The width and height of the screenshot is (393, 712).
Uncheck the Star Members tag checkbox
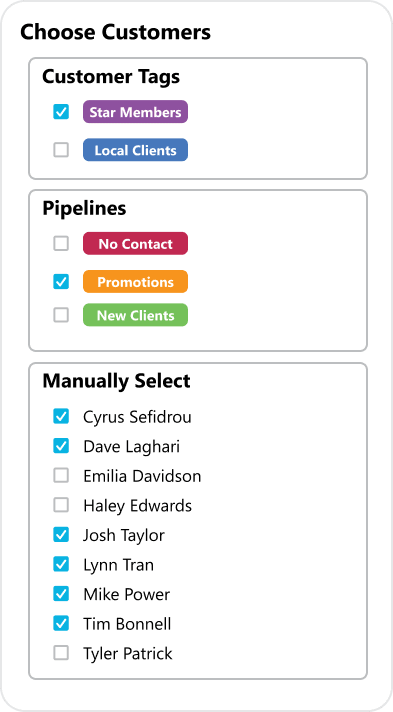coord(61,112)
